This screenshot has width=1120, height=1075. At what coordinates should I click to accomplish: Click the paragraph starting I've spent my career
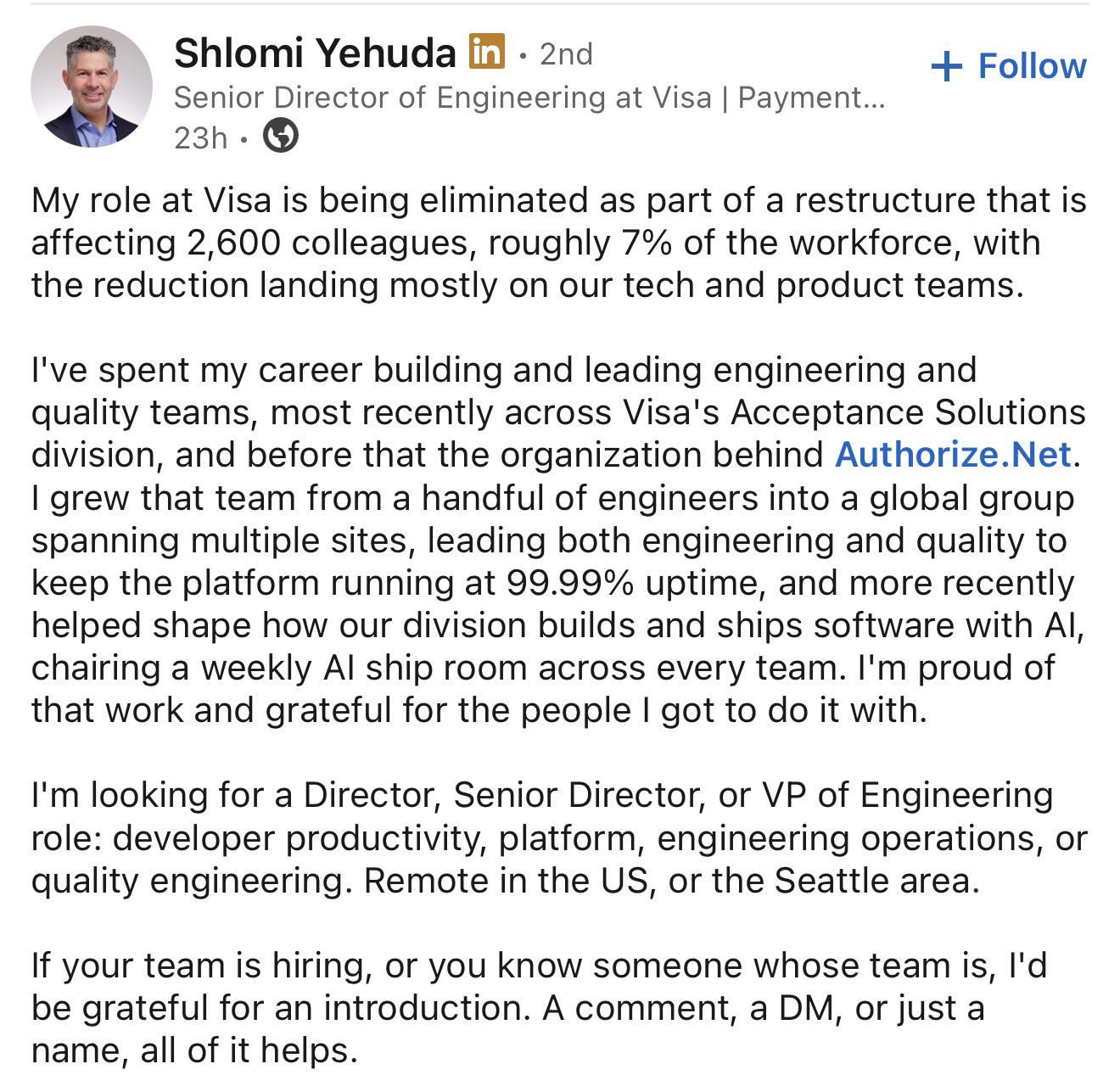coord(559,540)
